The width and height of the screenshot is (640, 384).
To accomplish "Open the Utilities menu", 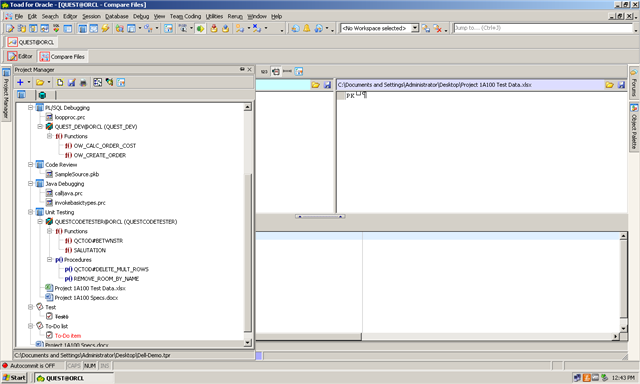I will tap(214, 16).
